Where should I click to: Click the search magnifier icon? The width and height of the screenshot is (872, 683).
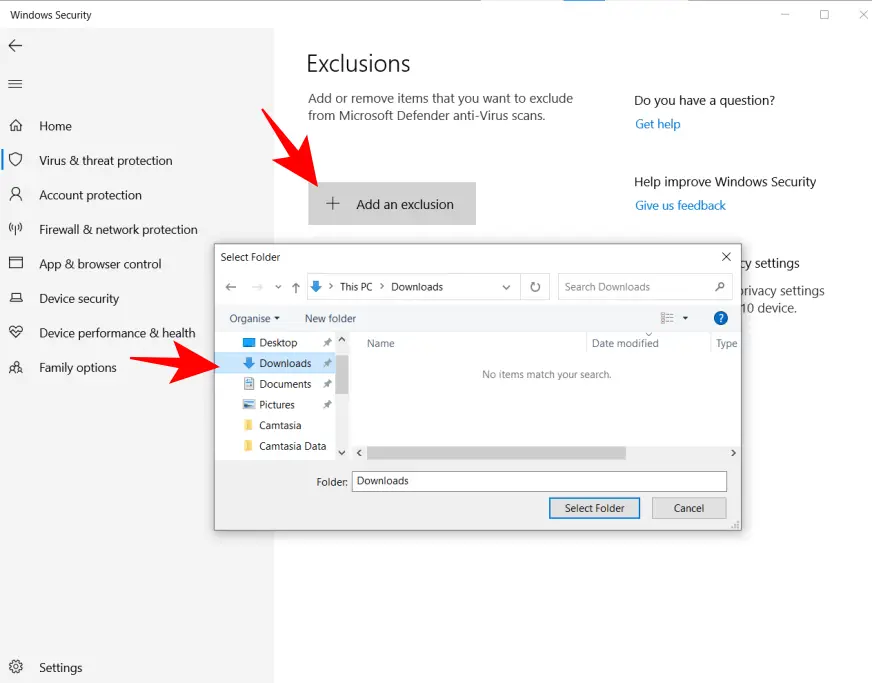[720, 286]
